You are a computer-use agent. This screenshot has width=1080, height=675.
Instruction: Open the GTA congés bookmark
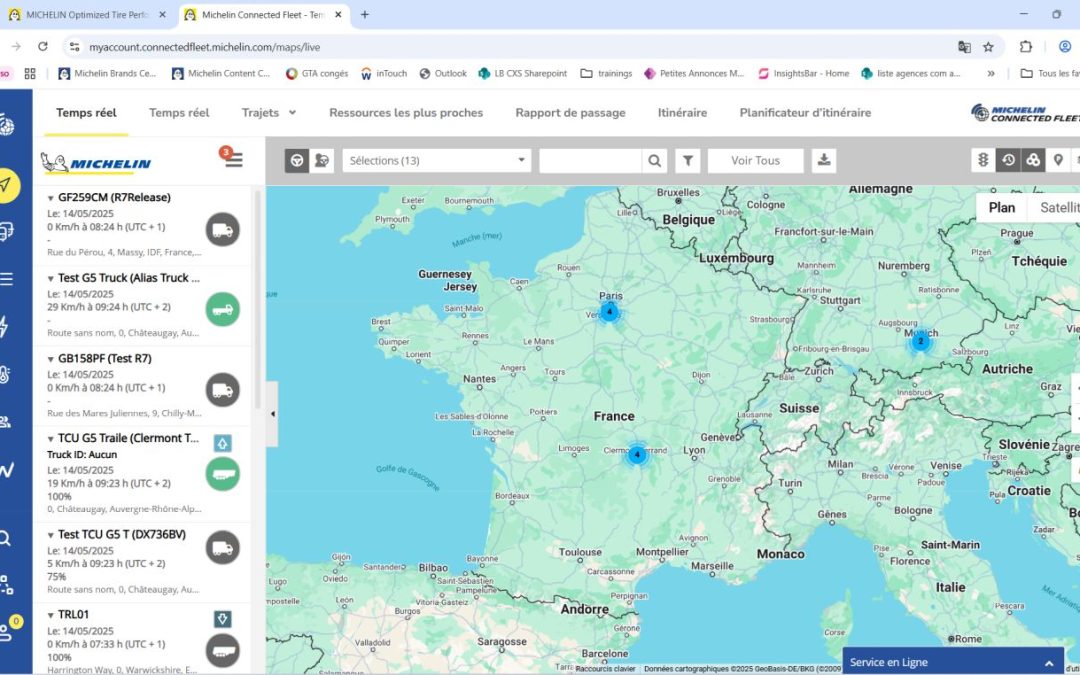317,73
